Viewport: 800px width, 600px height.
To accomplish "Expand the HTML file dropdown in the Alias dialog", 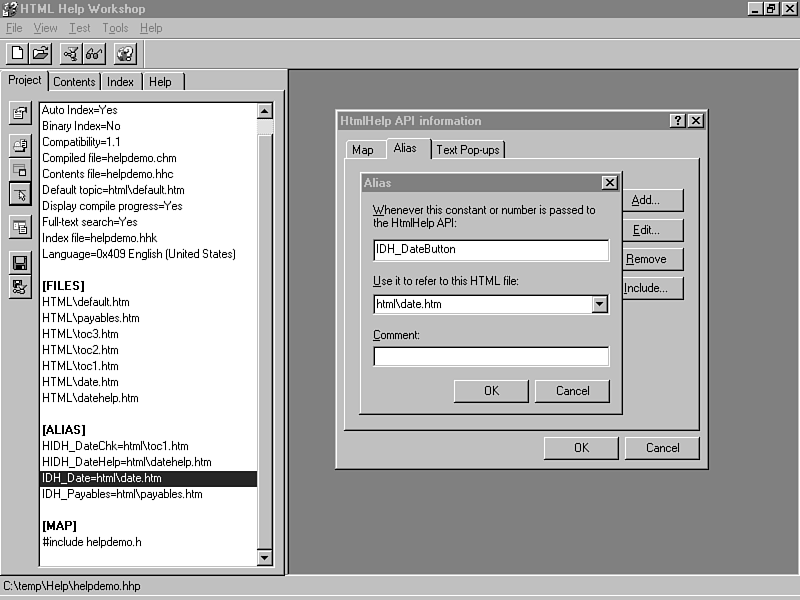I will 600,304.
